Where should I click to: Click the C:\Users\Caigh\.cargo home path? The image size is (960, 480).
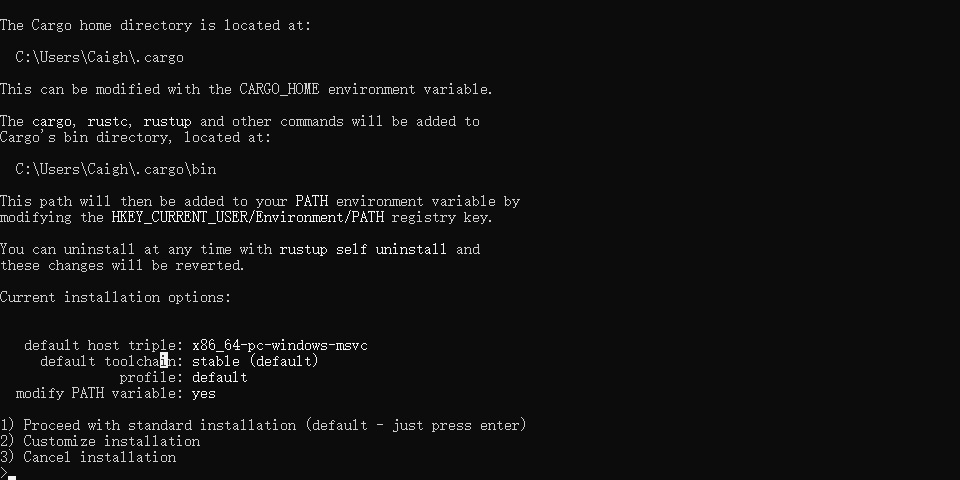pos(100,57)
